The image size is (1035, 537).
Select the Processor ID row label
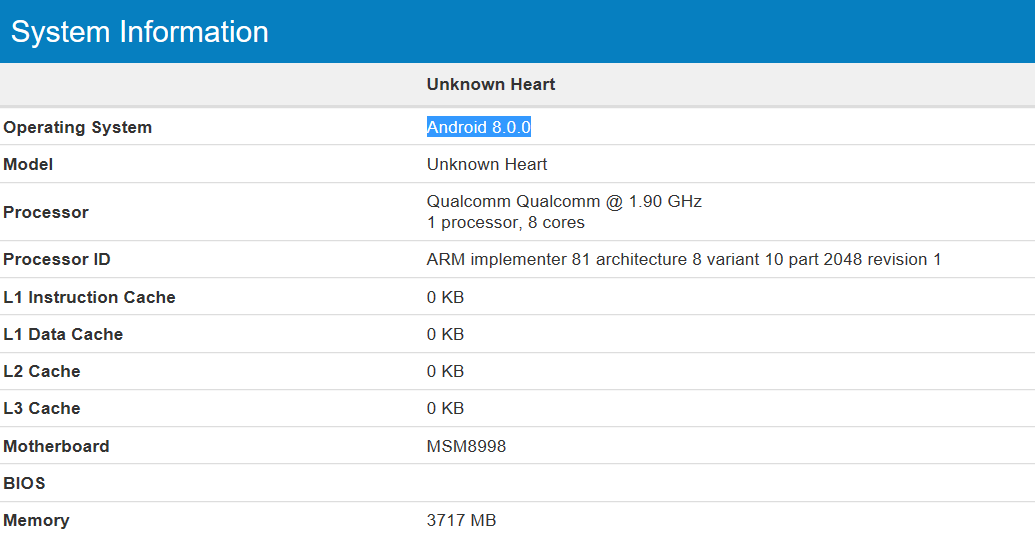click(57, 259)
